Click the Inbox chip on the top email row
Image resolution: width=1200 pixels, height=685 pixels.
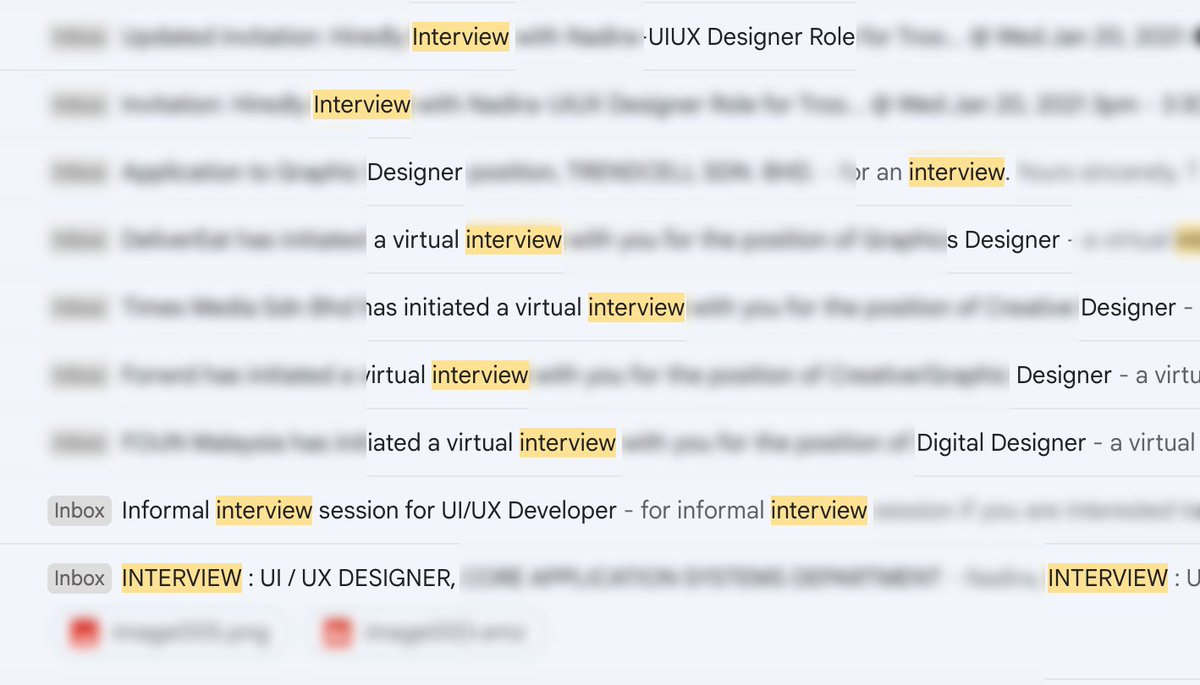coord(77,36)
